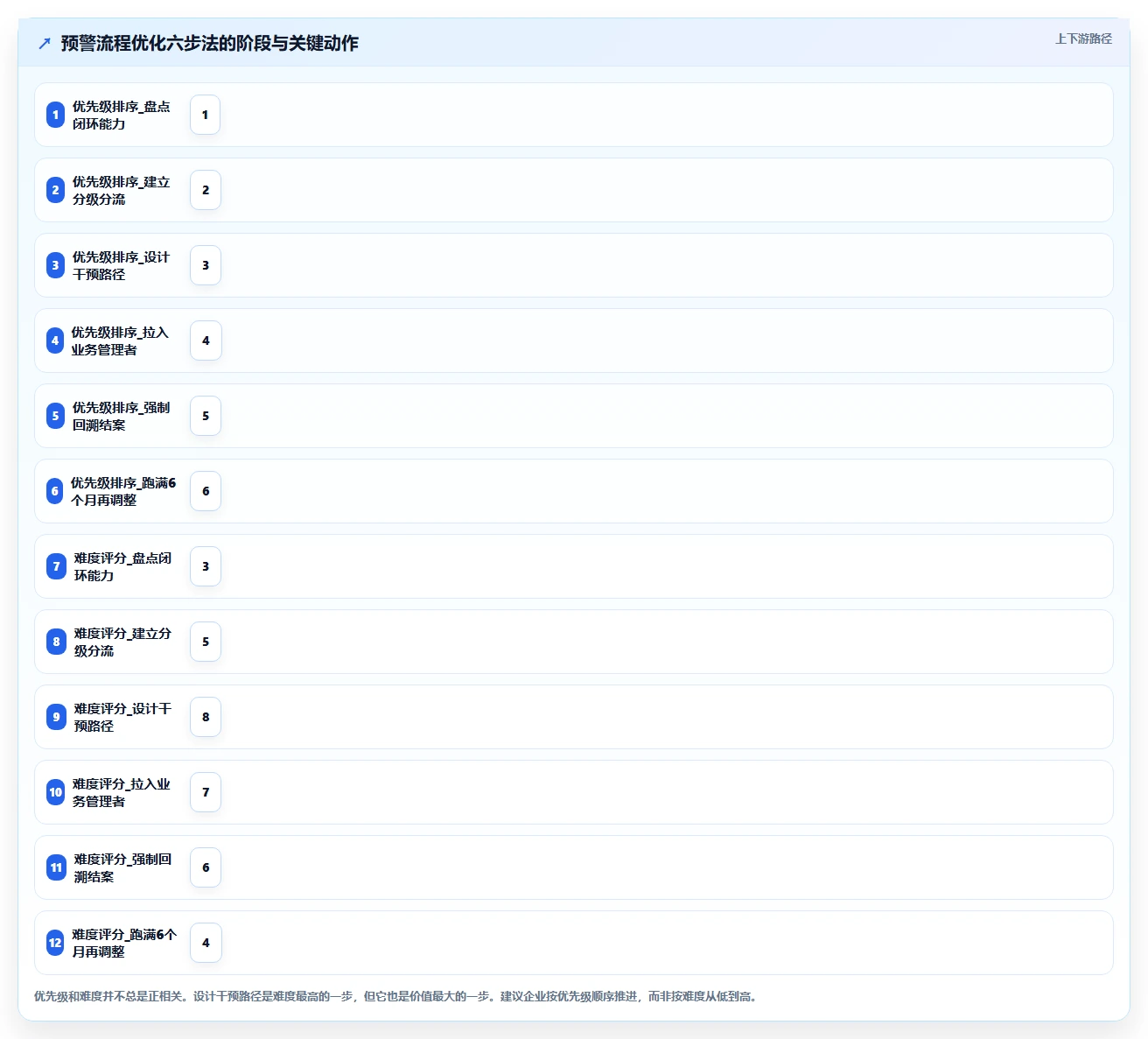Select step badge 8 for 难度评分_建立分级分流
The width and height of the screenshot is (1148, 1039).
pos(56,642)
